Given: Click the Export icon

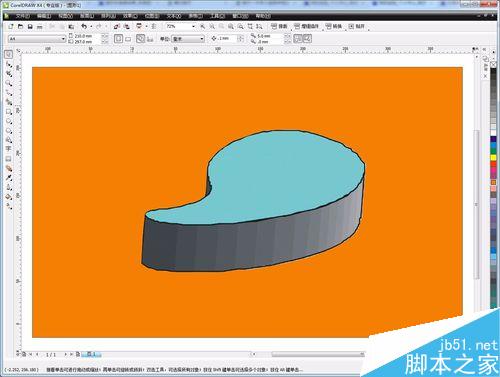Looking at the screenshot, I should (126, 26).
